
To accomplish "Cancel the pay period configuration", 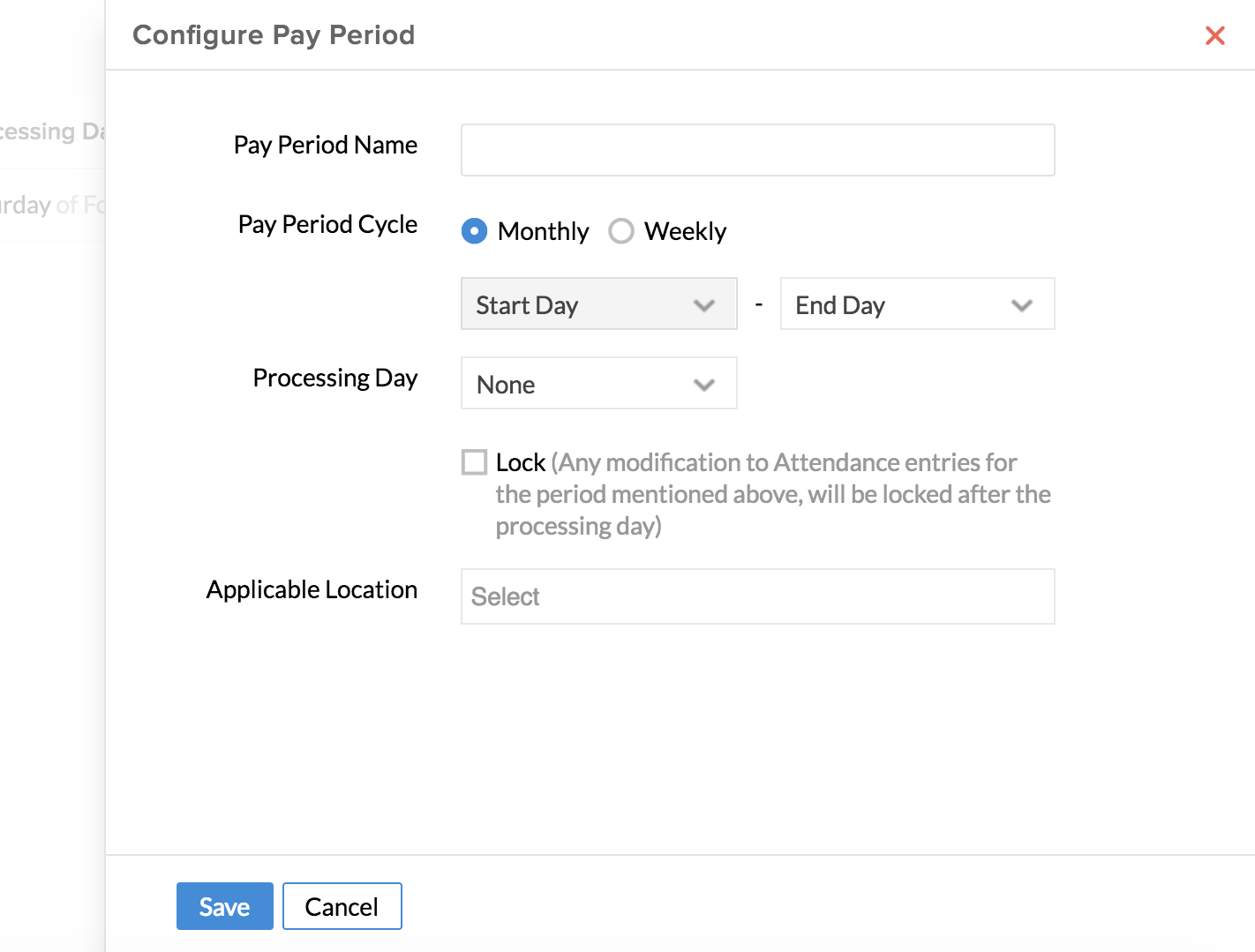I will (342, 906).
